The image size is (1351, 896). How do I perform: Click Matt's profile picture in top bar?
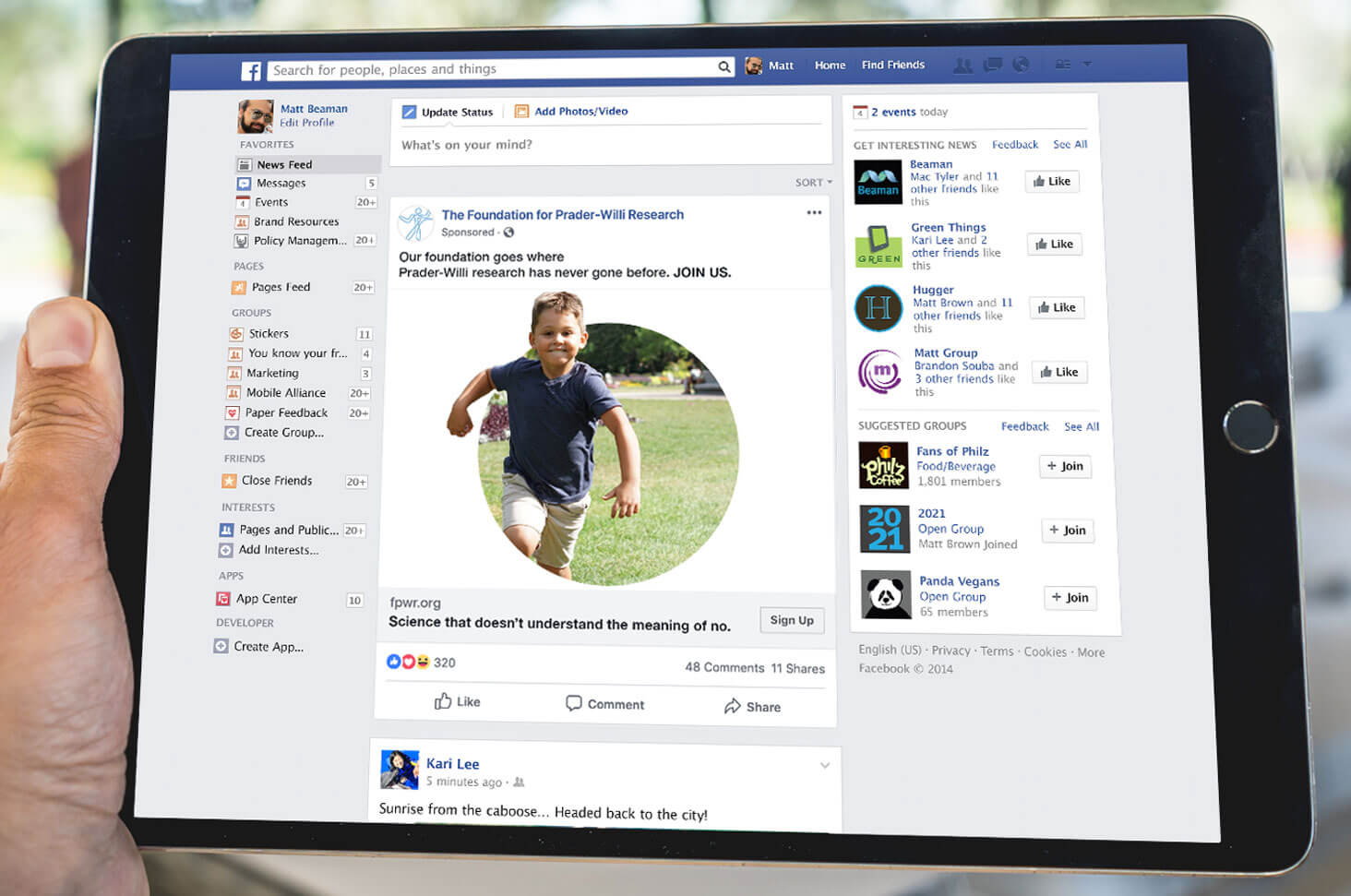point(754,66)
